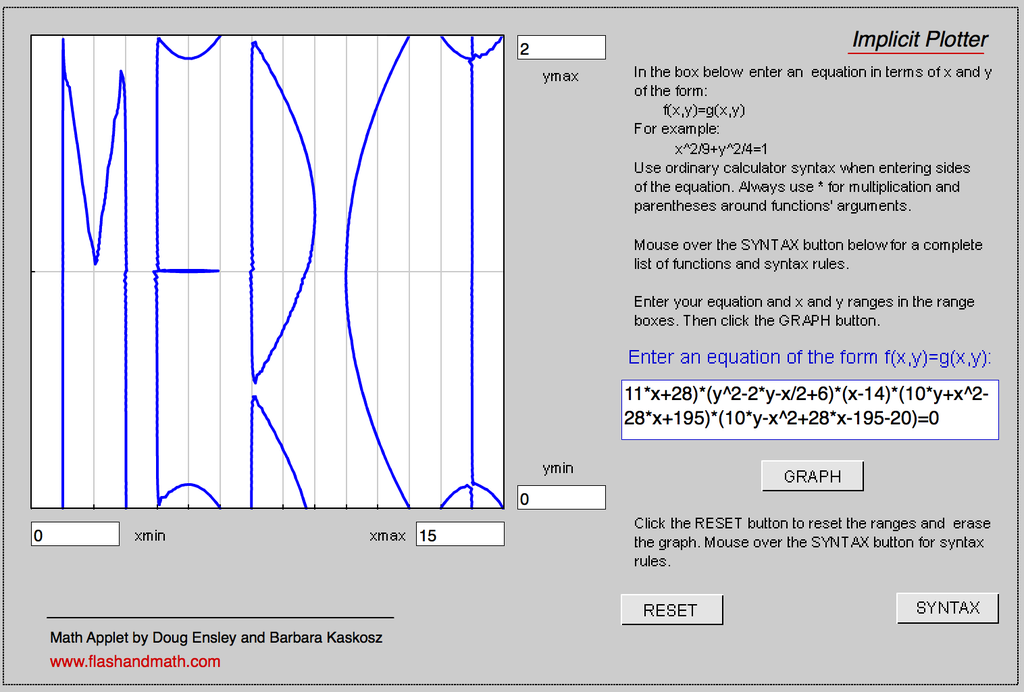
Task: Click inside the equation text box
Action: [x=809, y=409]
